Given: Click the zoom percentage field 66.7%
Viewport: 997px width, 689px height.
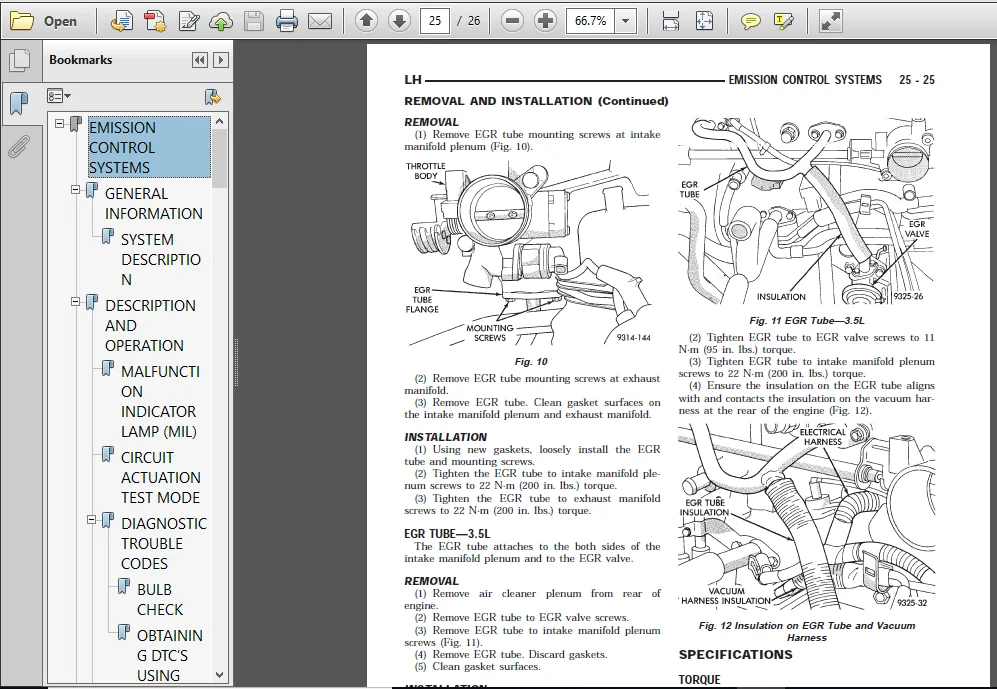Looking at the screenshot, I should [591, 21].
